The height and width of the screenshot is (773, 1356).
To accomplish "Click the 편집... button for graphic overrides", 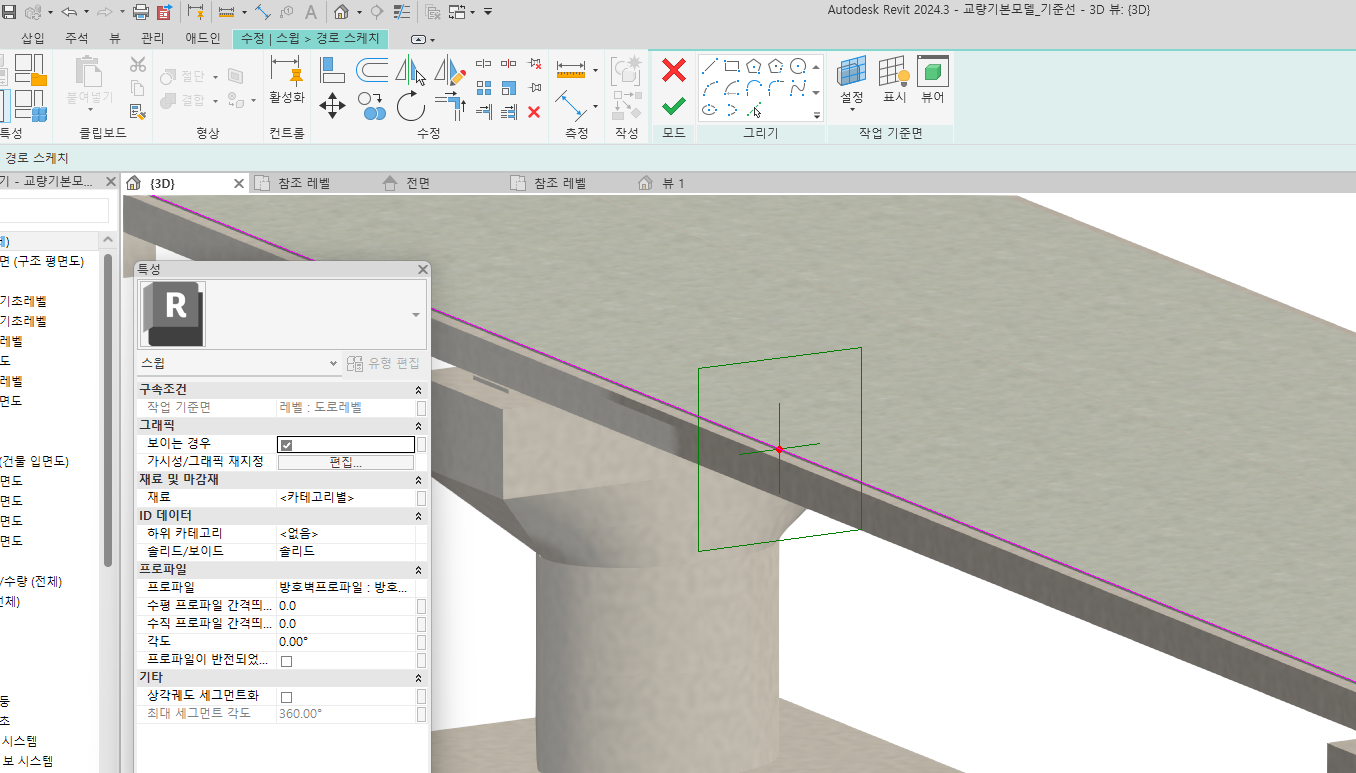I will 345,462.
